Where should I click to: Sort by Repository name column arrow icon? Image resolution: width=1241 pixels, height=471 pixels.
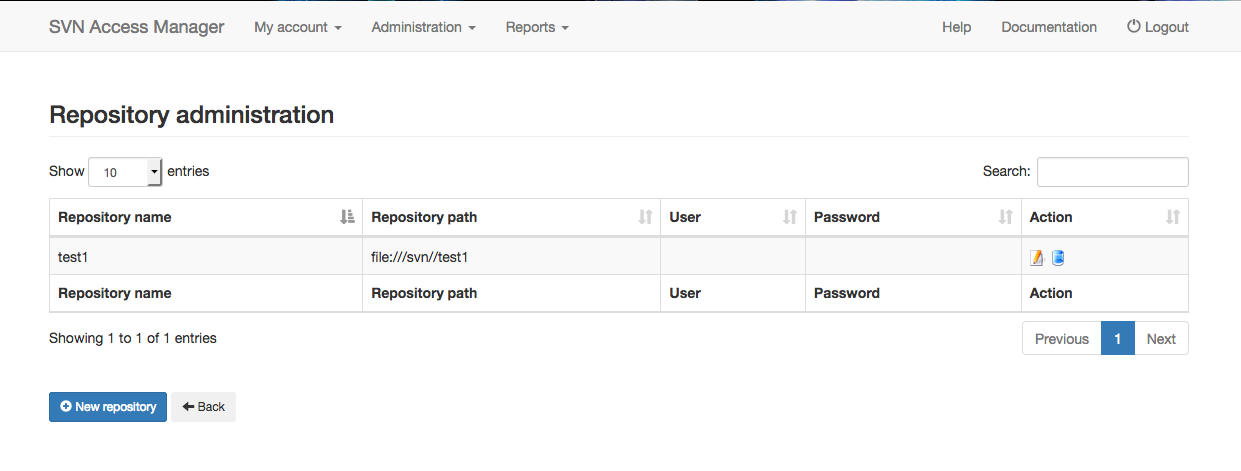347,217
